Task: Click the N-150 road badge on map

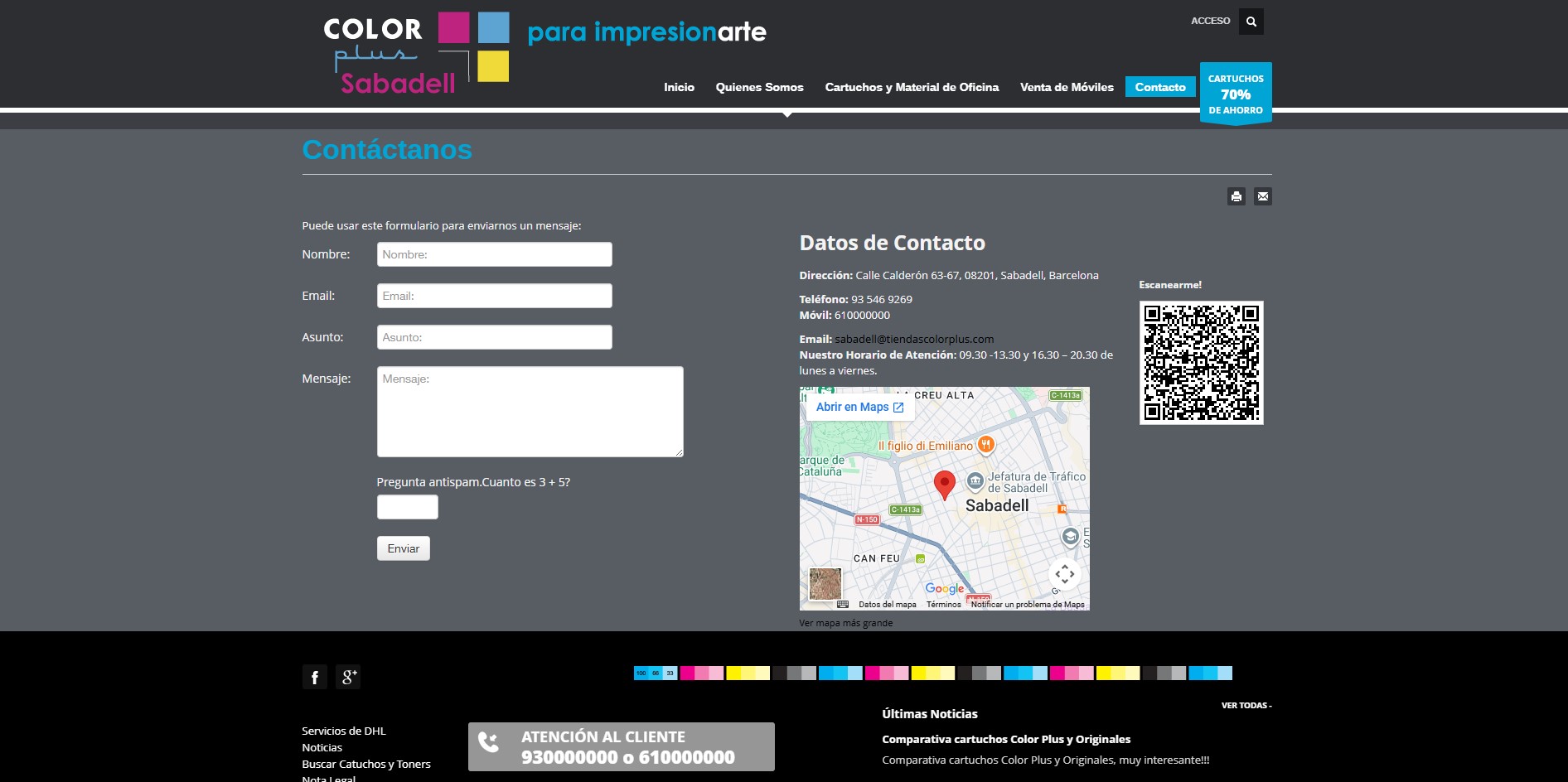Action: 867,519
